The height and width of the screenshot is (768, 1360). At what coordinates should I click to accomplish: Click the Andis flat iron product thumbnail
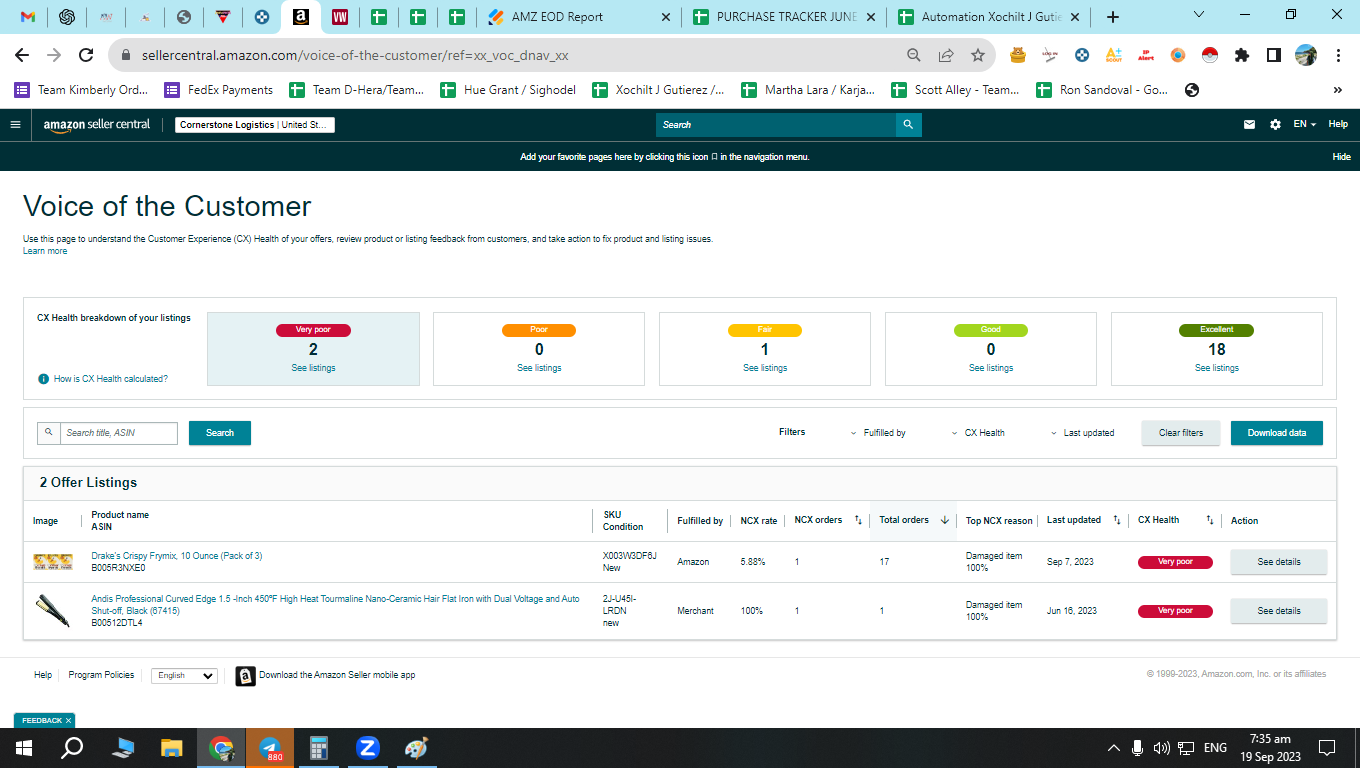tap(53, 611)
